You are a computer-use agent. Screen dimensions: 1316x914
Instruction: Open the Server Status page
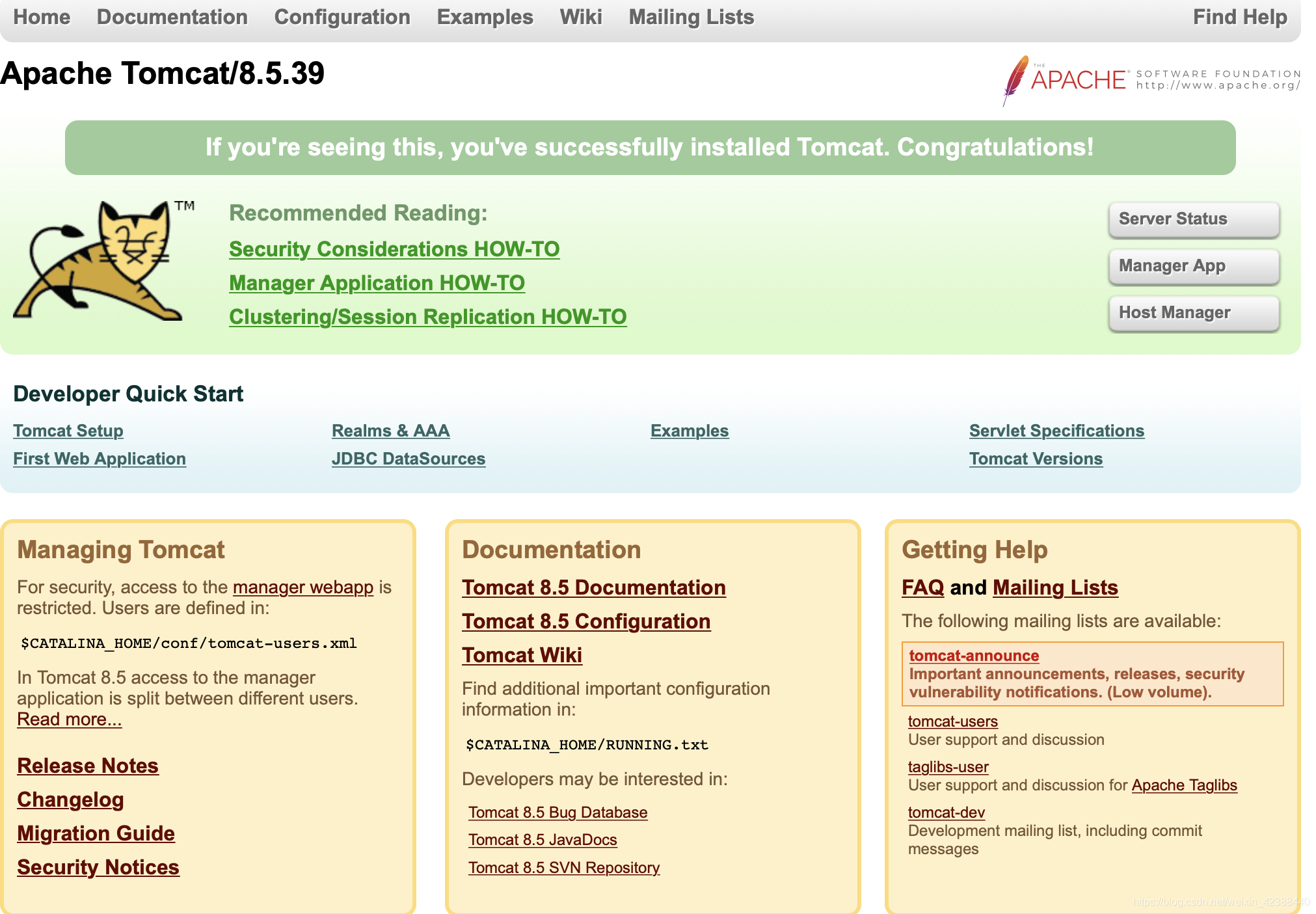1194,219
